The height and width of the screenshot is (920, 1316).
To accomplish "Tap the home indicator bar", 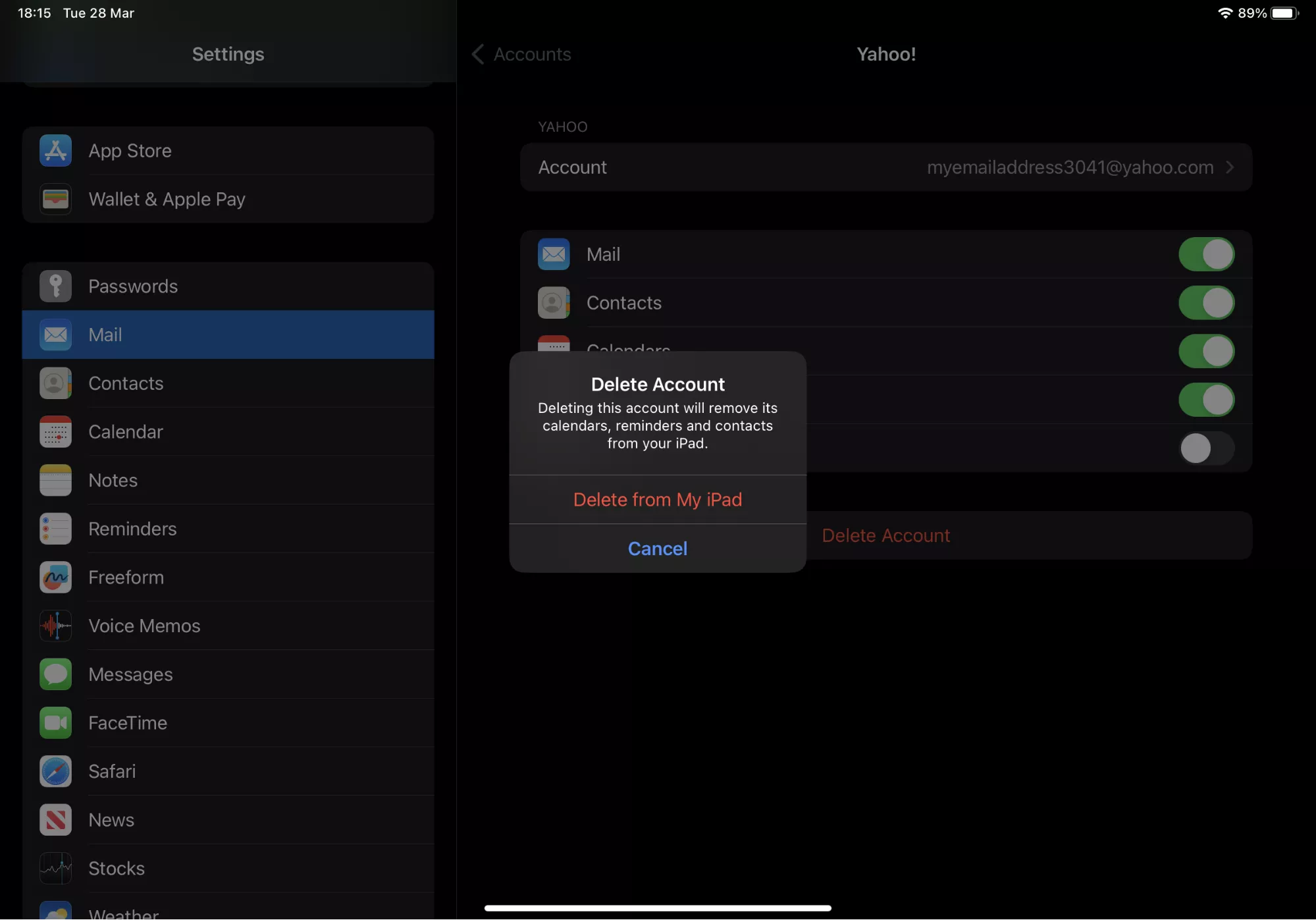I will [x=657, y=907].
